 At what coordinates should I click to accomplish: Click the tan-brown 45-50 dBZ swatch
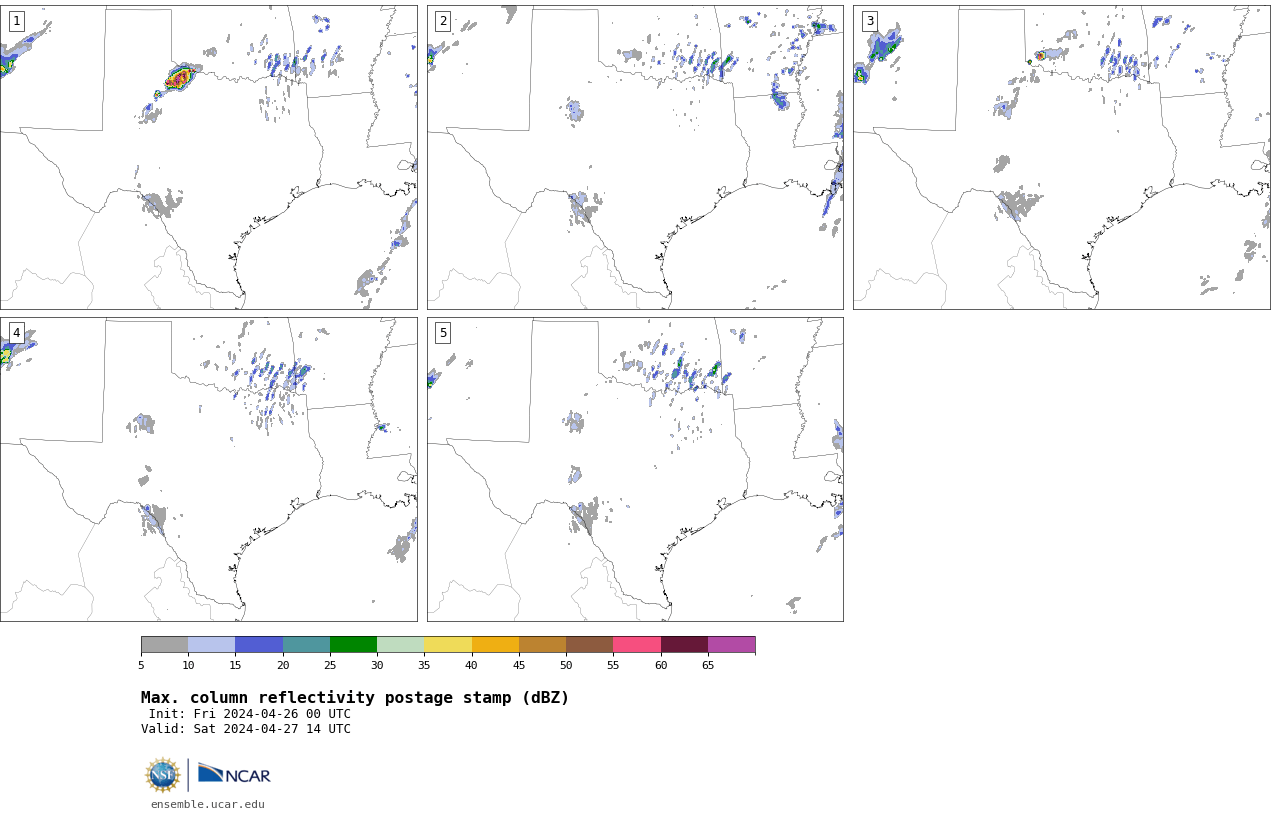(542, 645)
